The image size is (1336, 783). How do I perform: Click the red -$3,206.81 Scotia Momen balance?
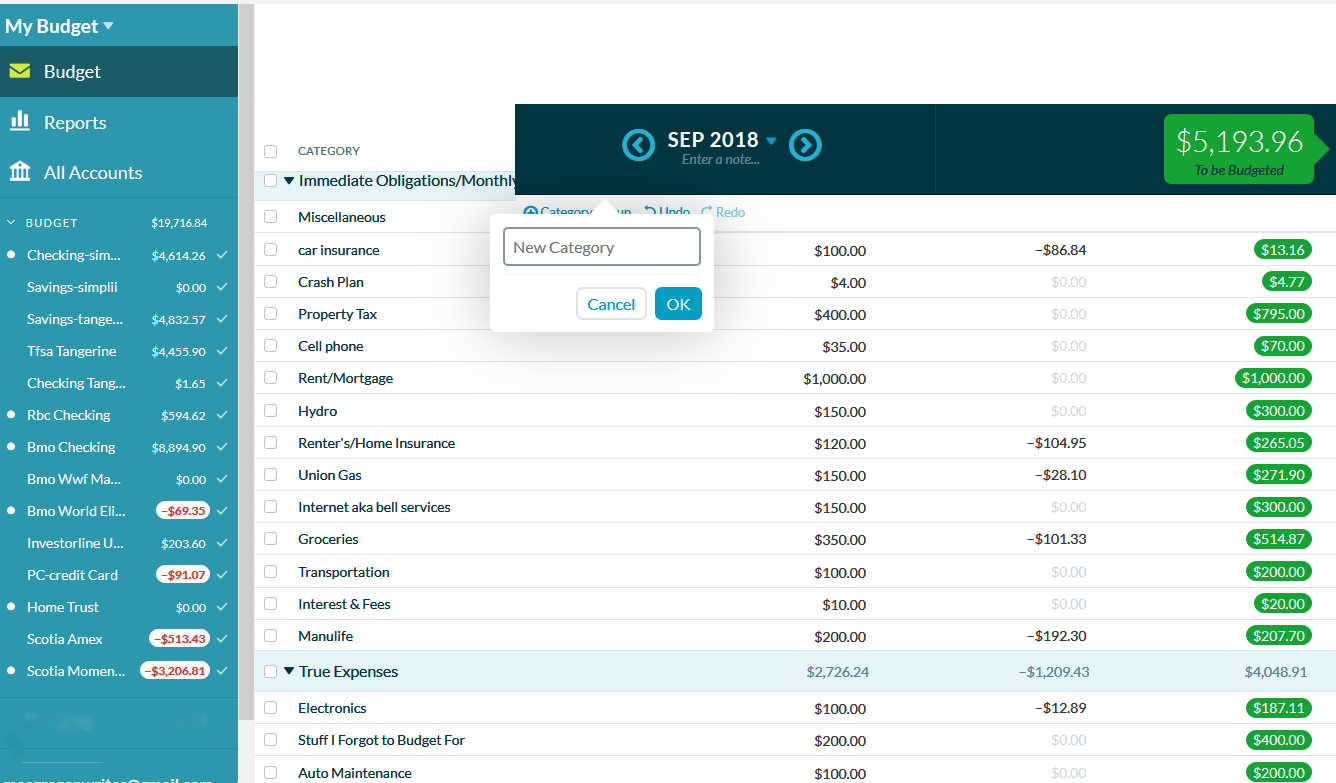click(x=174, y=671)
